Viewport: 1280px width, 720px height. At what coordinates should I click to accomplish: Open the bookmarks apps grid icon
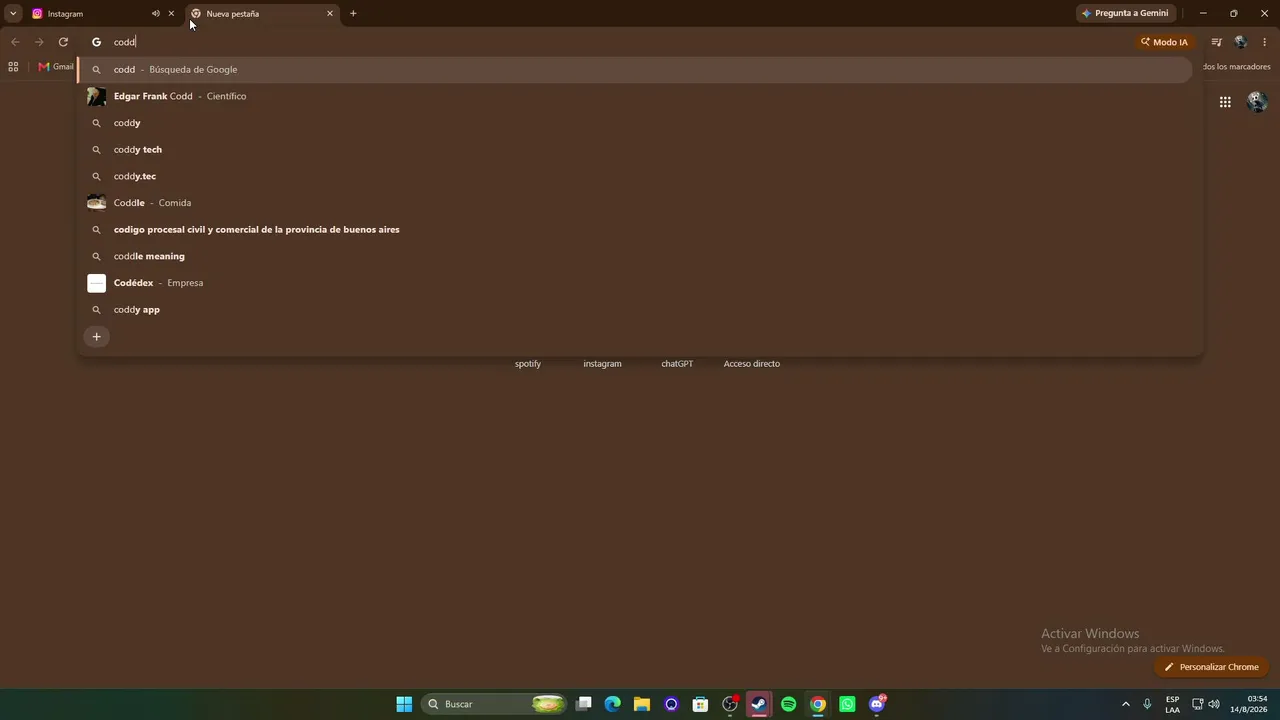(x=13, y=67)
